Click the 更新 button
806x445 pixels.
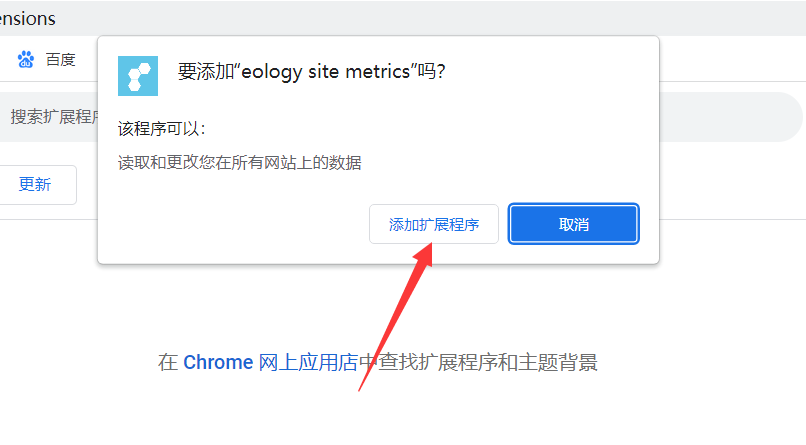click(x=35, y=185)
